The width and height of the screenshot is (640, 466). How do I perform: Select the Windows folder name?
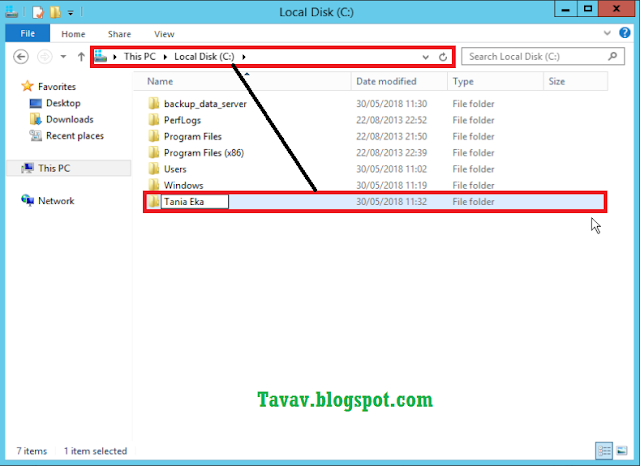pos(184,185)
